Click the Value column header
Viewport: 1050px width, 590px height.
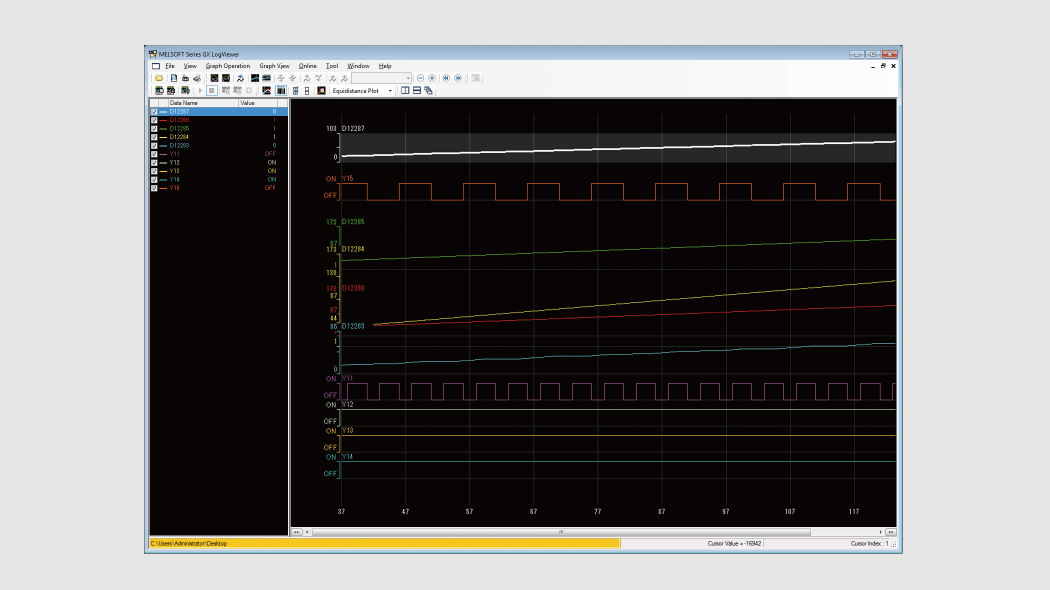248,103
